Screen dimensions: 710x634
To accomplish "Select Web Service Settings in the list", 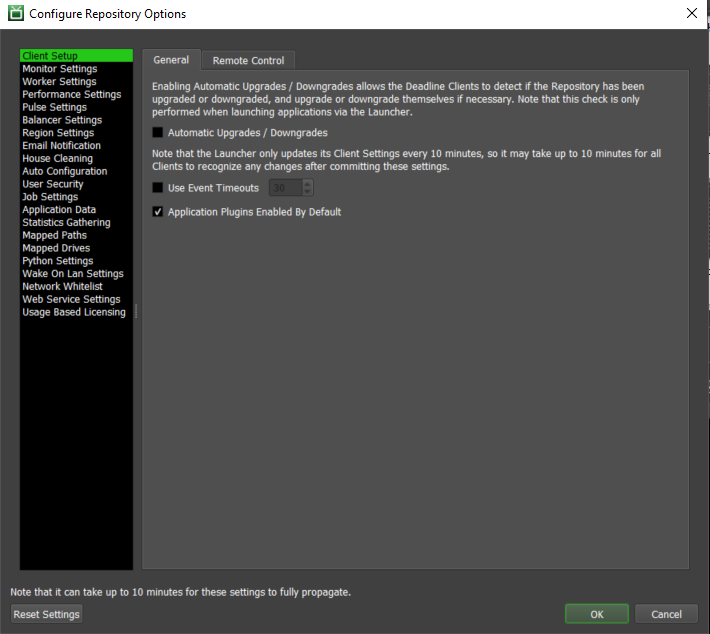I will [76, 299].
